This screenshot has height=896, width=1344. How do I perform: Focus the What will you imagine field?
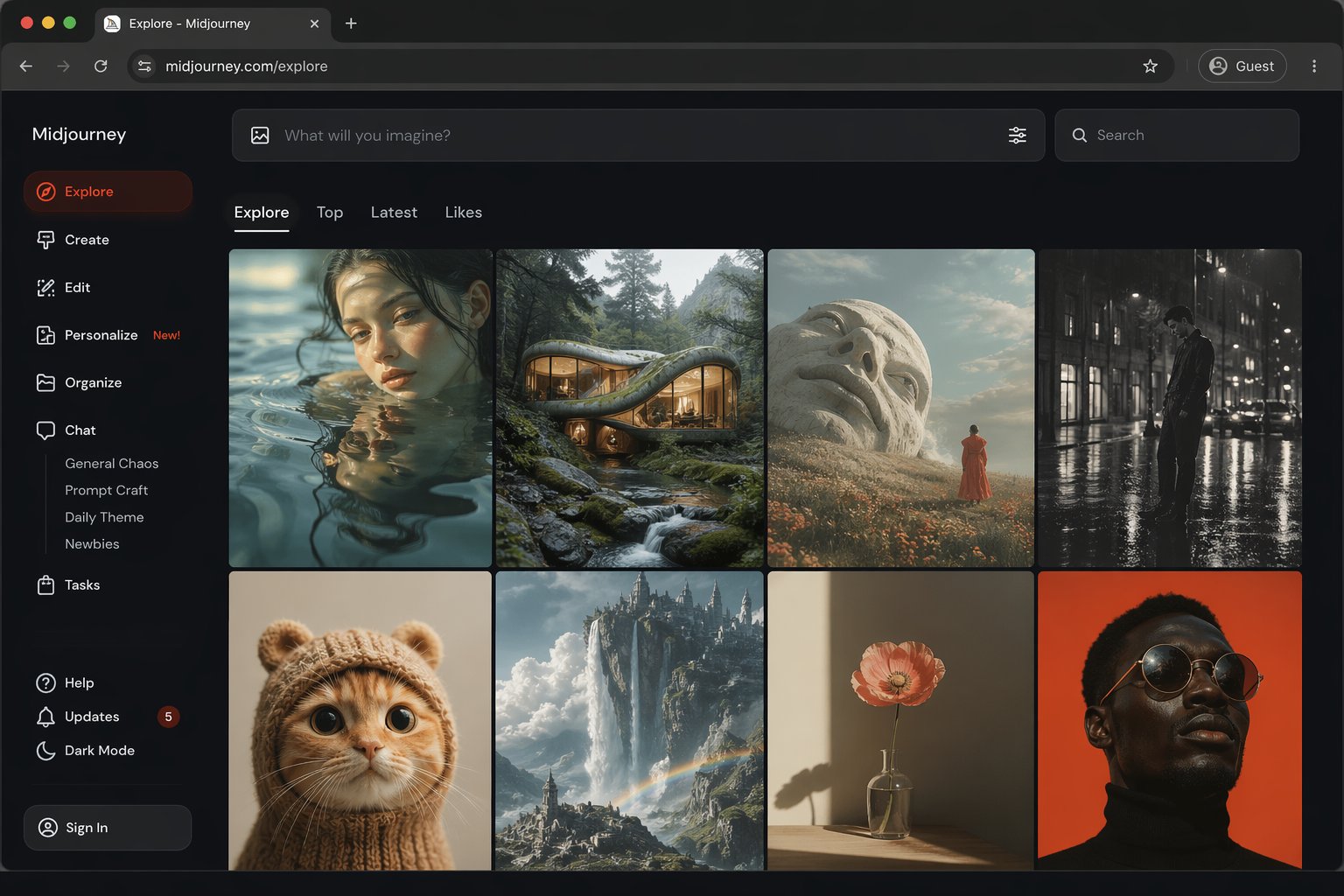(639, 136)
